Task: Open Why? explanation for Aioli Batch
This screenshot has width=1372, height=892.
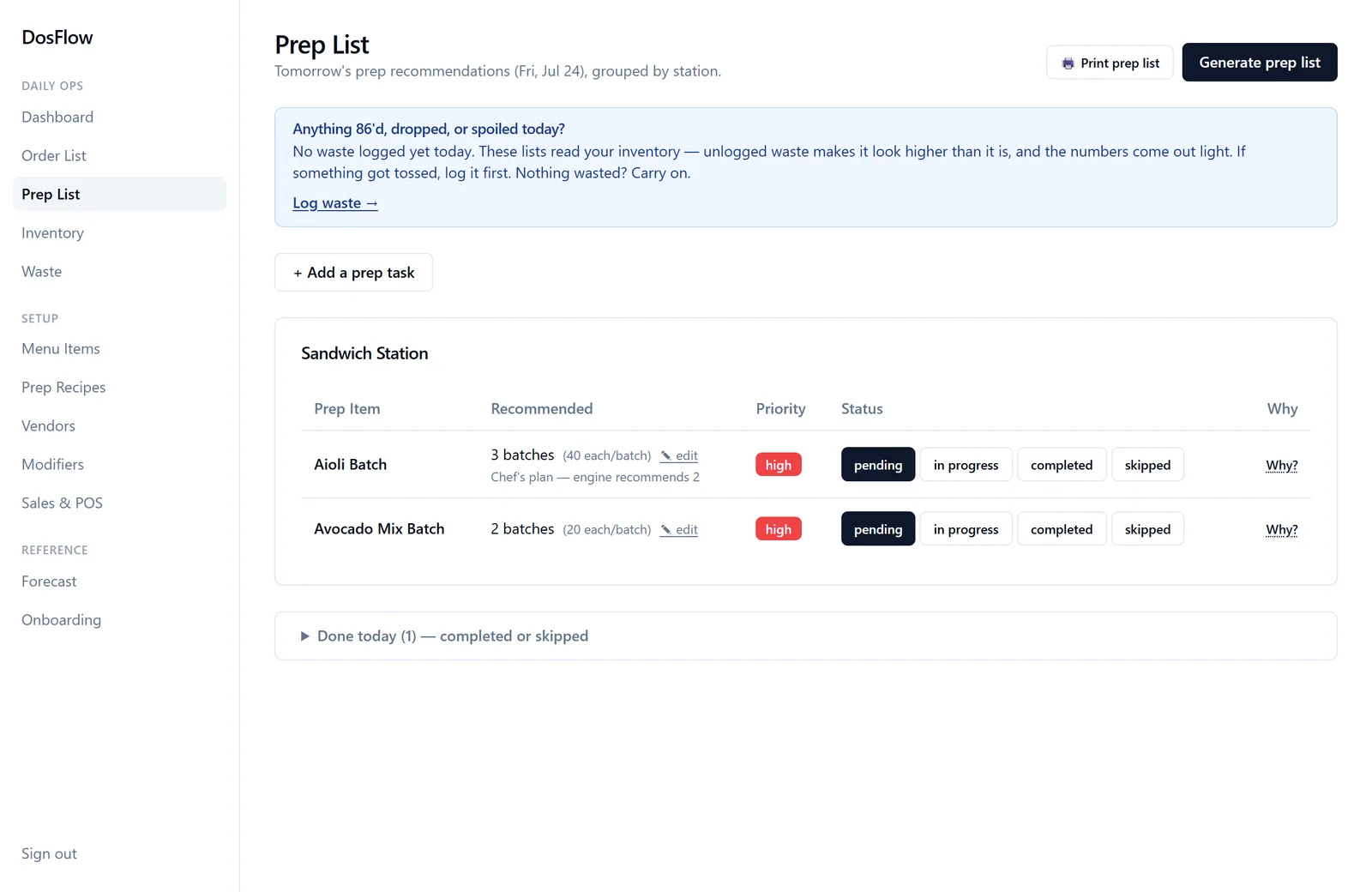Action: [x=1281, y=466]
